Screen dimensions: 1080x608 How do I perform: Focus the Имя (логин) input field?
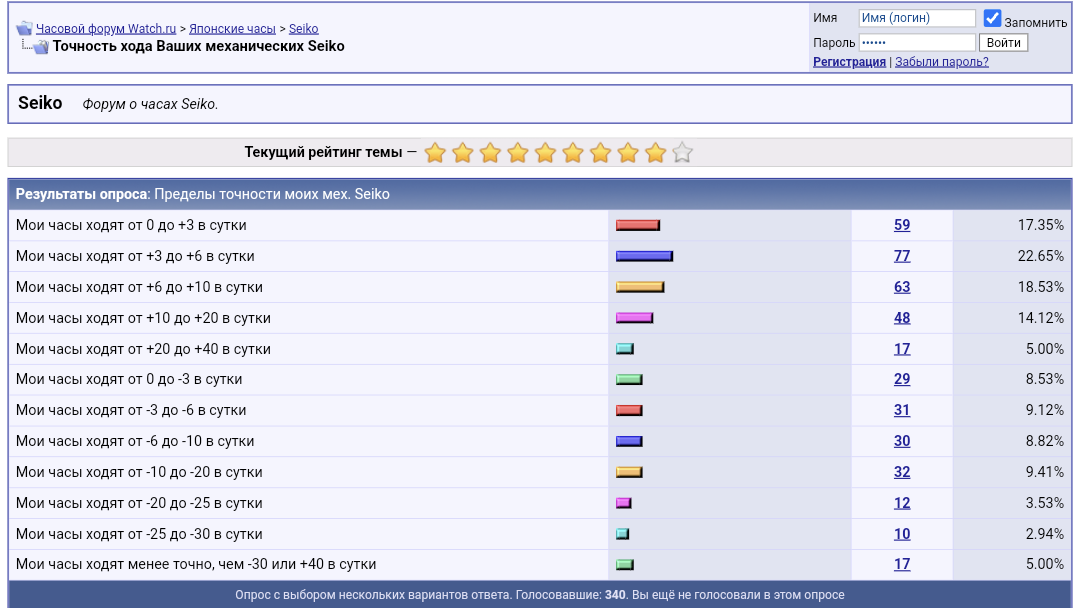[917, 18]
